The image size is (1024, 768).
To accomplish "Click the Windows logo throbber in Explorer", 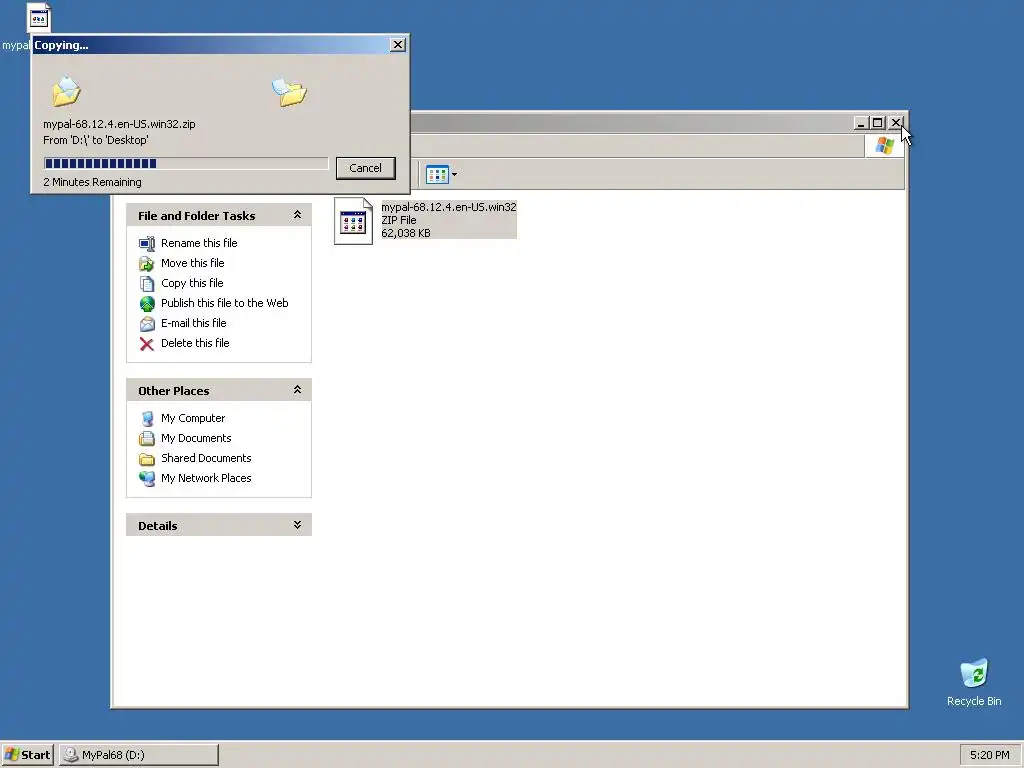I will (x=885, y=145).
